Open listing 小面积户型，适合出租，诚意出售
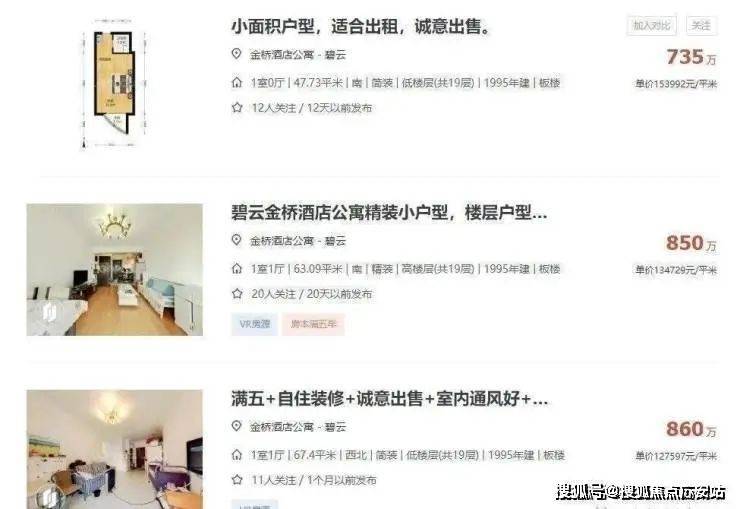Screen dimensions: 740x509 pos(360,26)
